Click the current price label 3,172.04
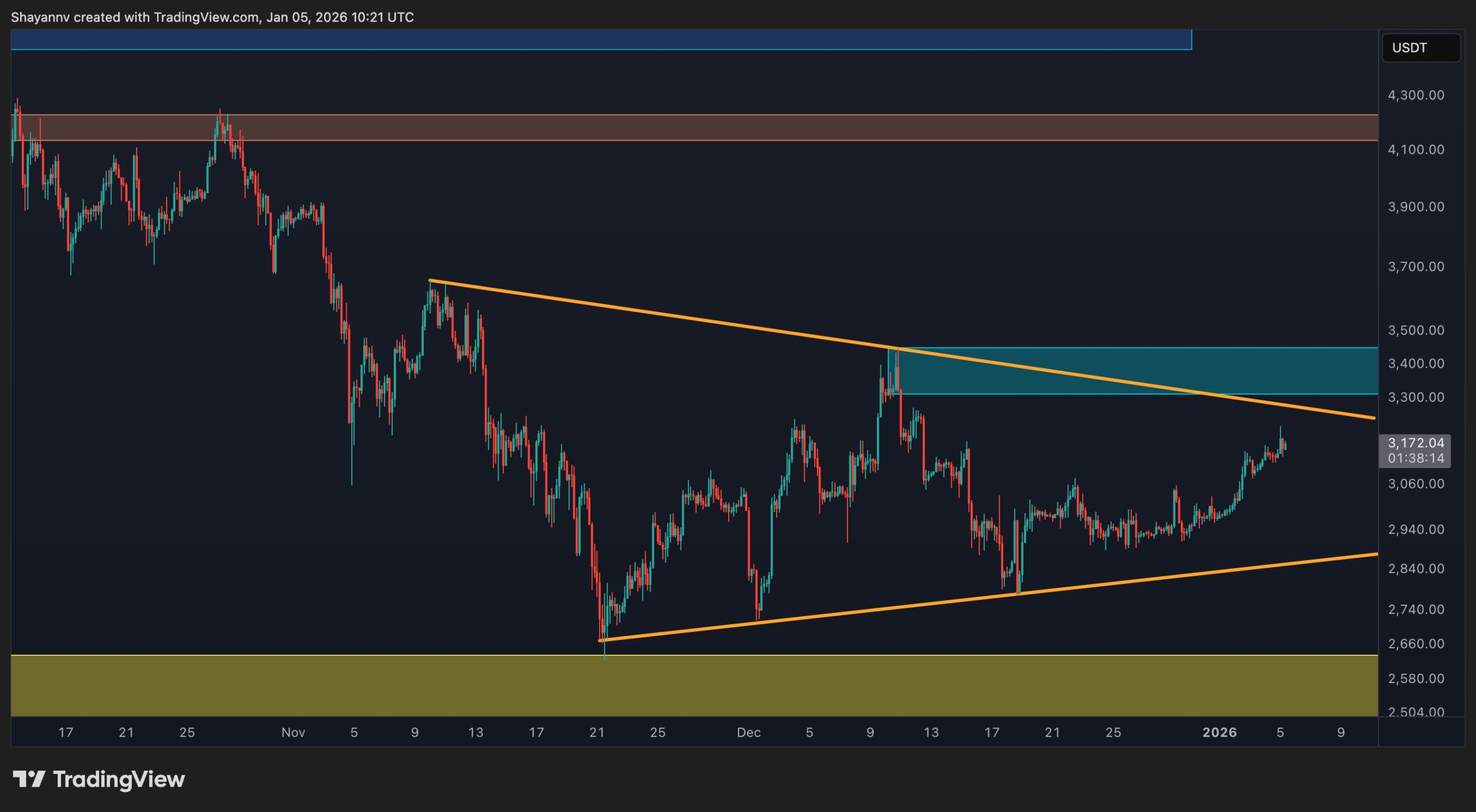Viewport: 1476px width, 812px height. tap(1415, 443)
